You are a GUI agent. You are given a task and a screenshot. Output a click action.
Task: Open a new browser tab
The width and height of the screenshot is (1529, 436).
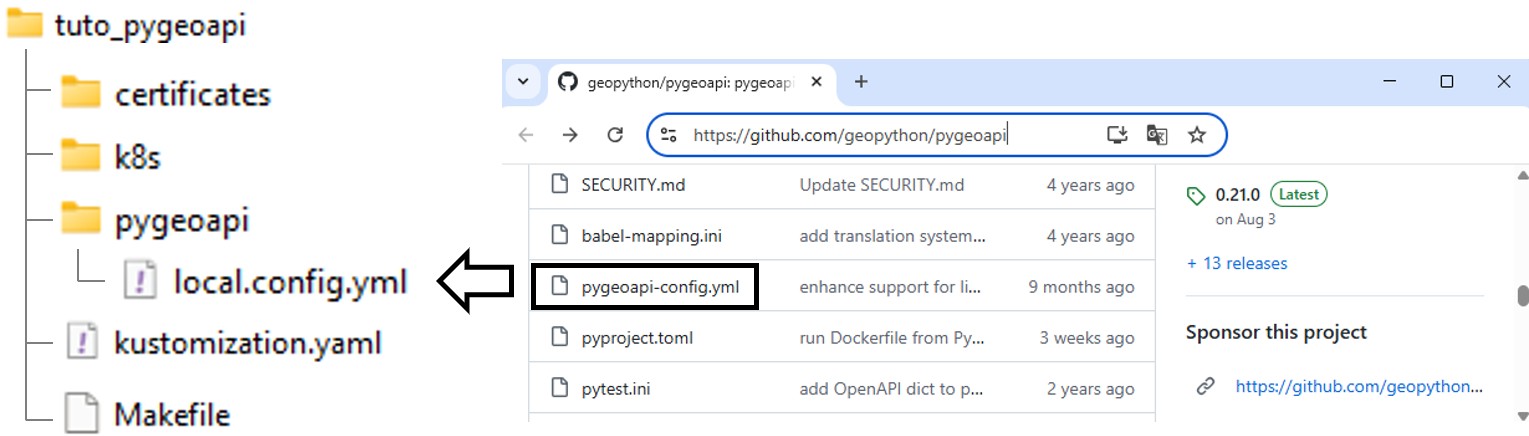[x=860, y=82]
